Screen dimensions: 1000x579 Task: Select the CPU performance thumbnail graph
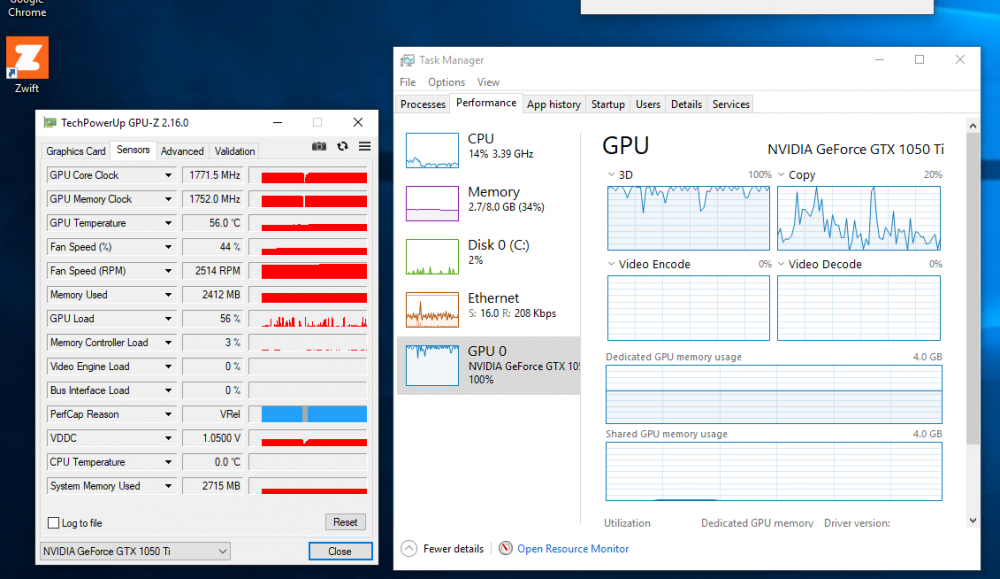point(432,150)
